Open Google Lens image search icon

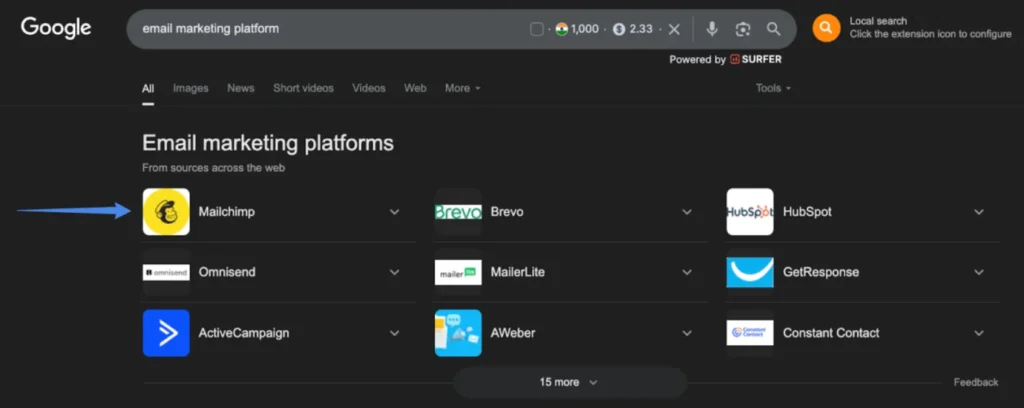743,29
